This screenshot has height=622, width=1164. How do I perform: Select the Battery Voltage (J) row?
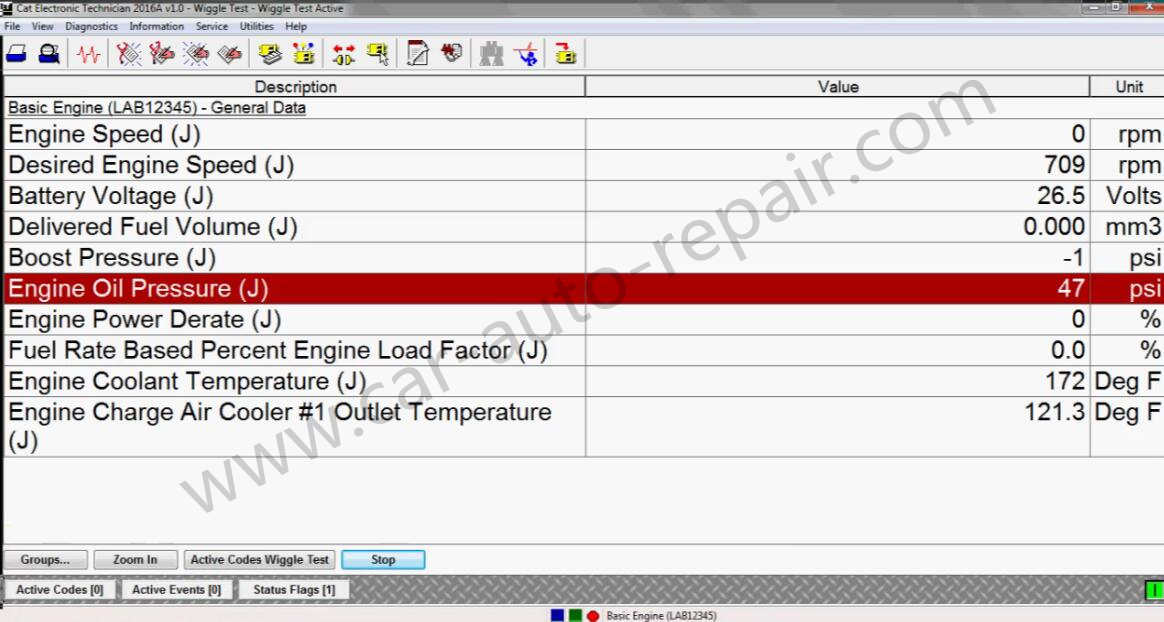coord(583,196)
